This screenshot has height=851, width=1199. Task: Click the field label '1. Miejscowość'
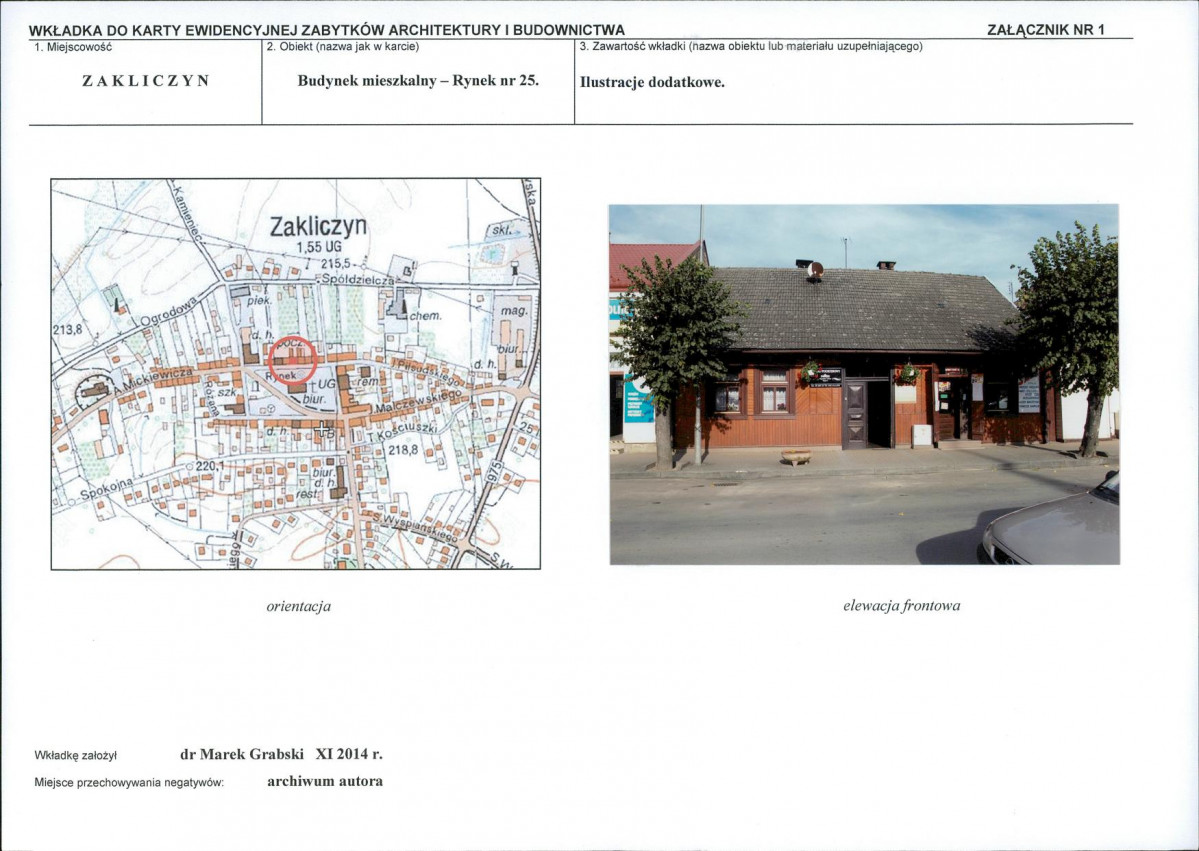(73, 47)
